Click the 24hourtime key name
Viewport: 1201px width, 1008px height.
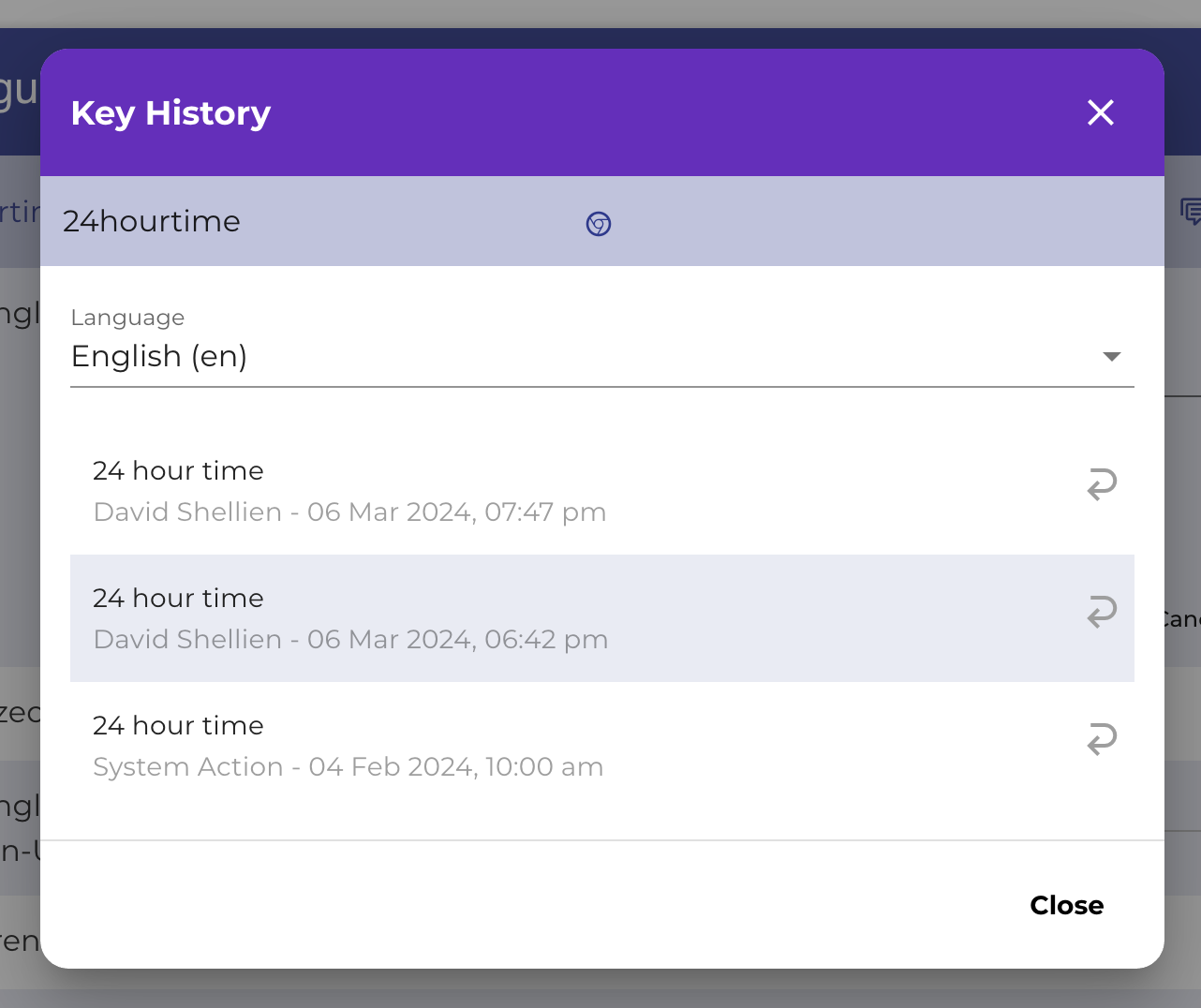(152, 222)
